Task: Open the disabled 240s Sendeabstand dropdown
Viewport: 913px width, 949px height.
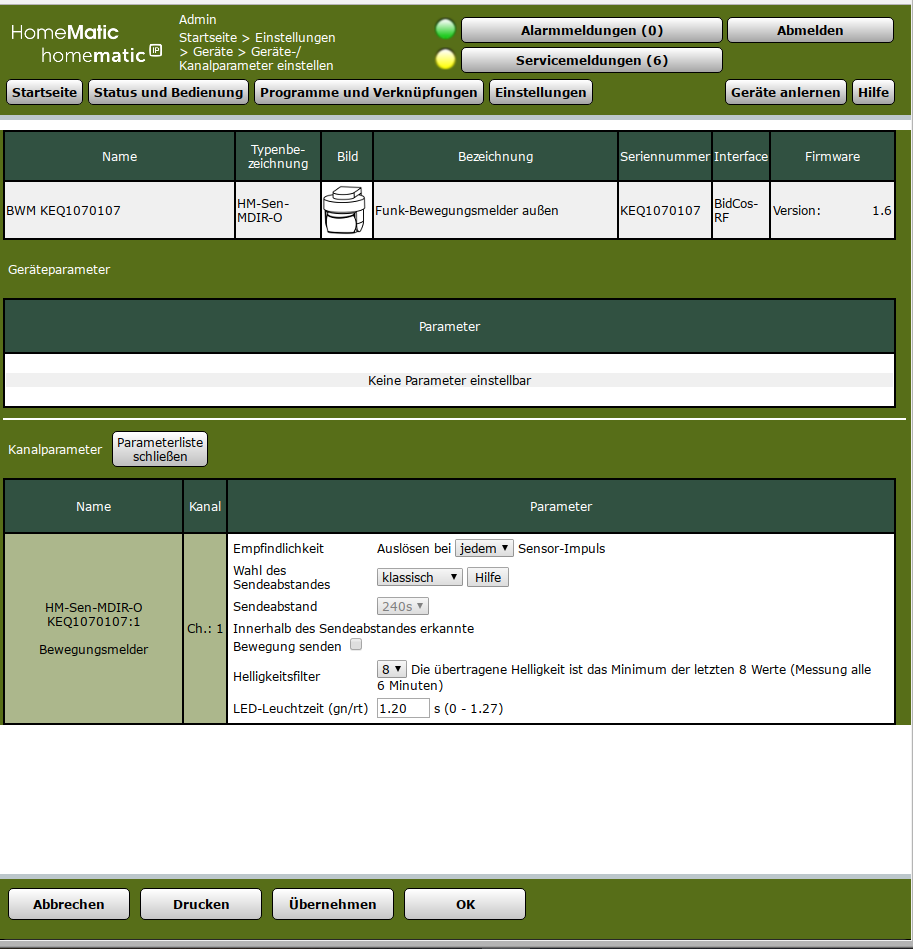Action: (x=402, y=606)
